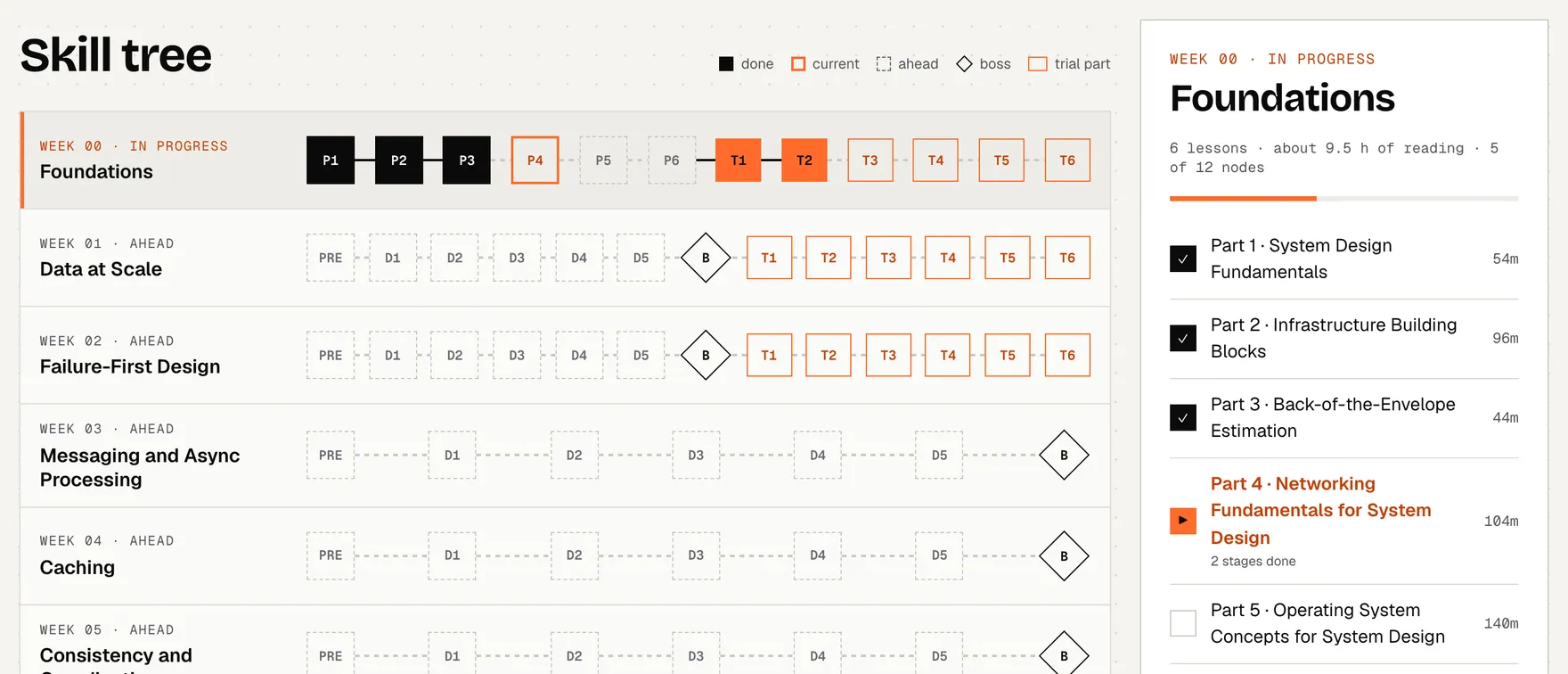
Task: Select the P5 node in Foundations
Action: [603, 160]
